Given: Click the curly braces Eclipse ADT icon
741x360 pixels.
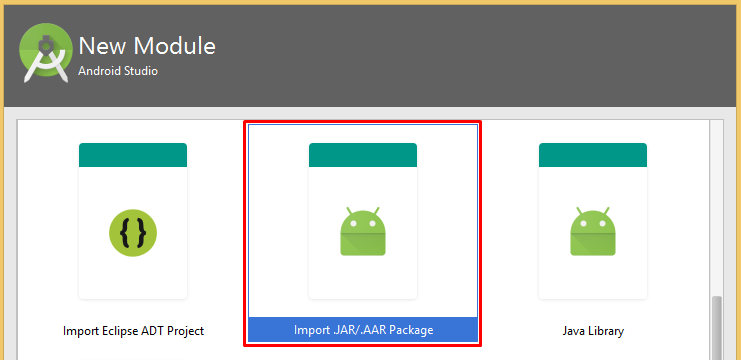Looking at the screenshot, I should click(x=133, y=233).
